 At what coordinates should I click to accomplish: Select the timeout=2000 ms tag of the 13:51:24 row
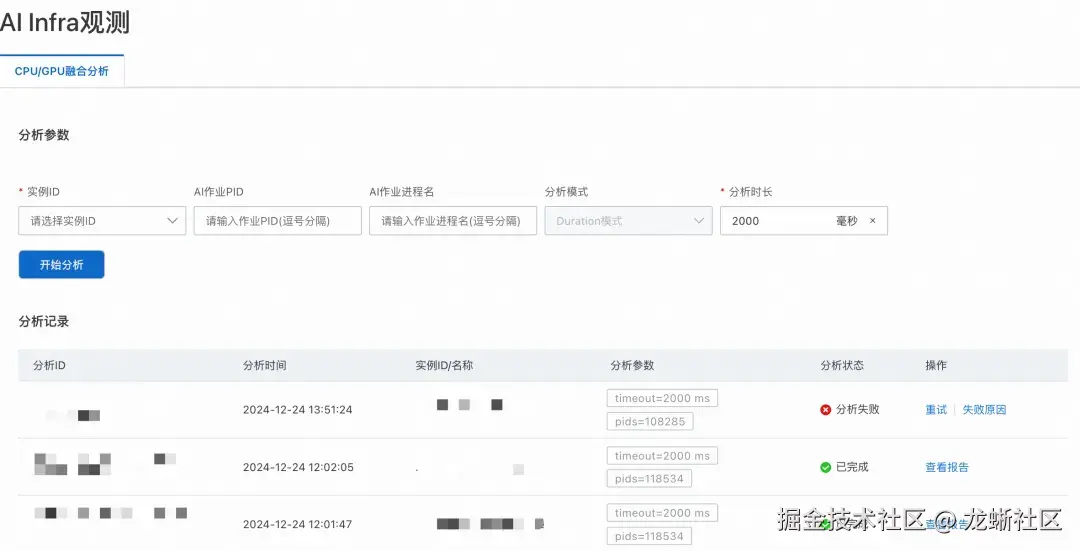663,398
